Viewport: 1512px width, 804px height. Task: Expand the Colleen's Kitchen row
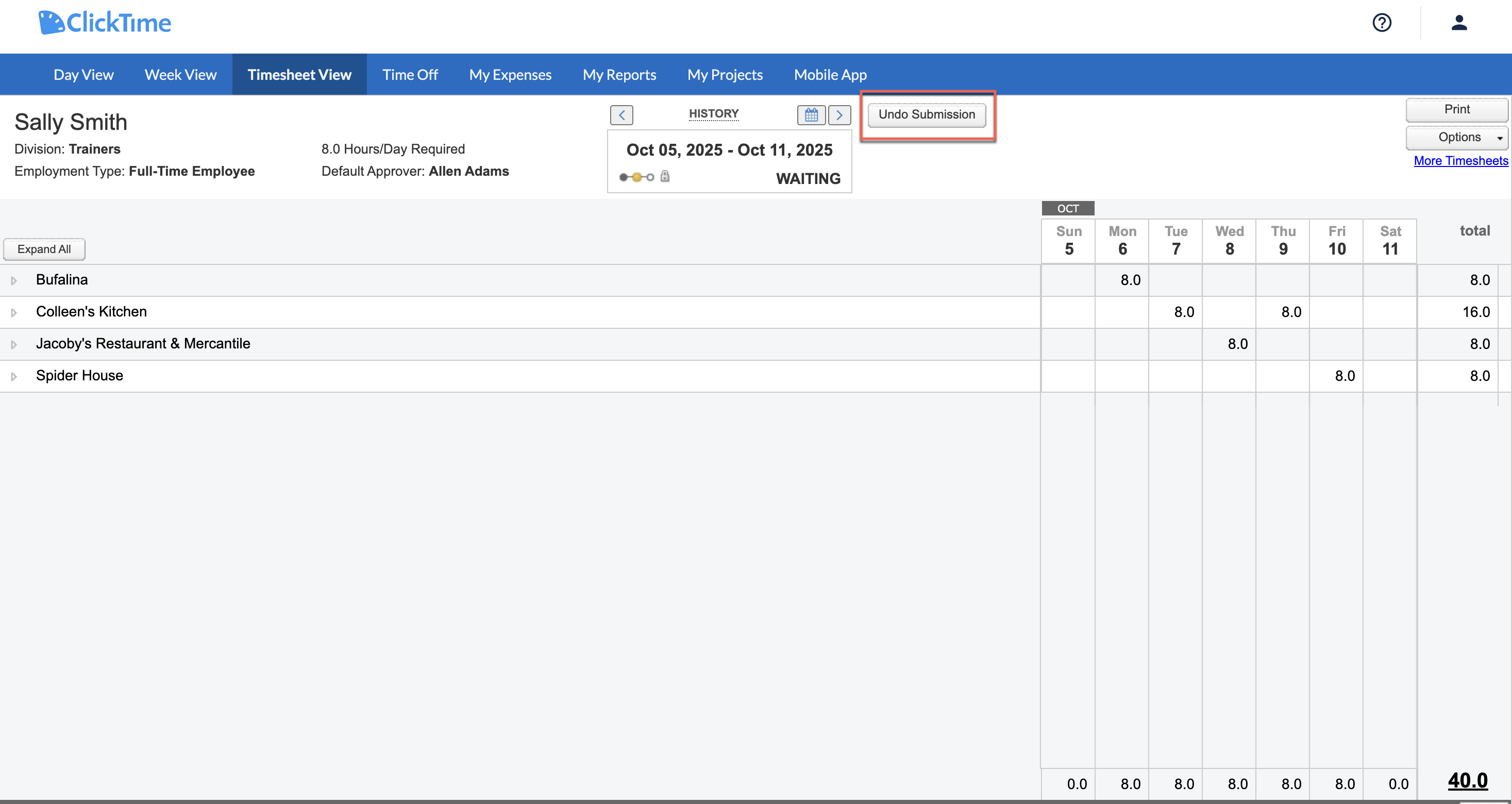14,313
